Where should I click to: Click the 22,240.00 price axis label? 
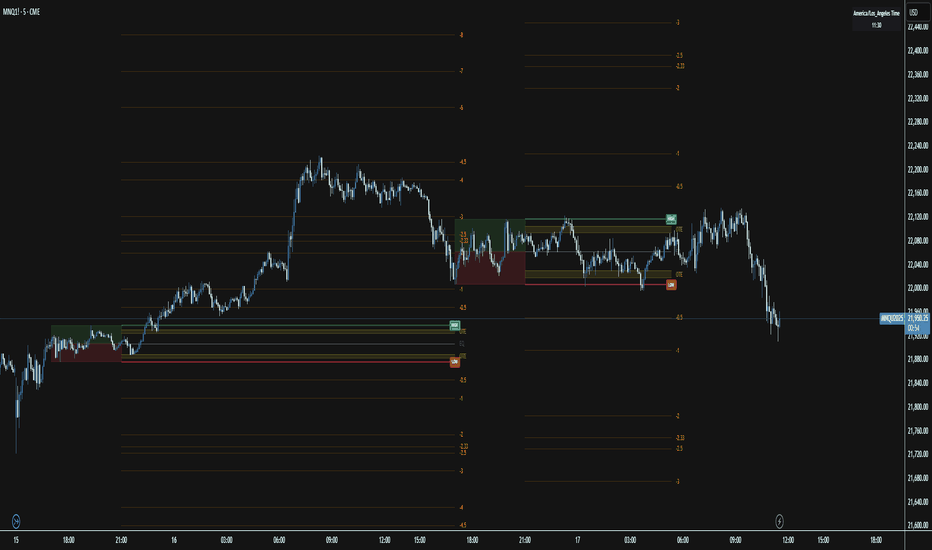[x=918, y=146]
